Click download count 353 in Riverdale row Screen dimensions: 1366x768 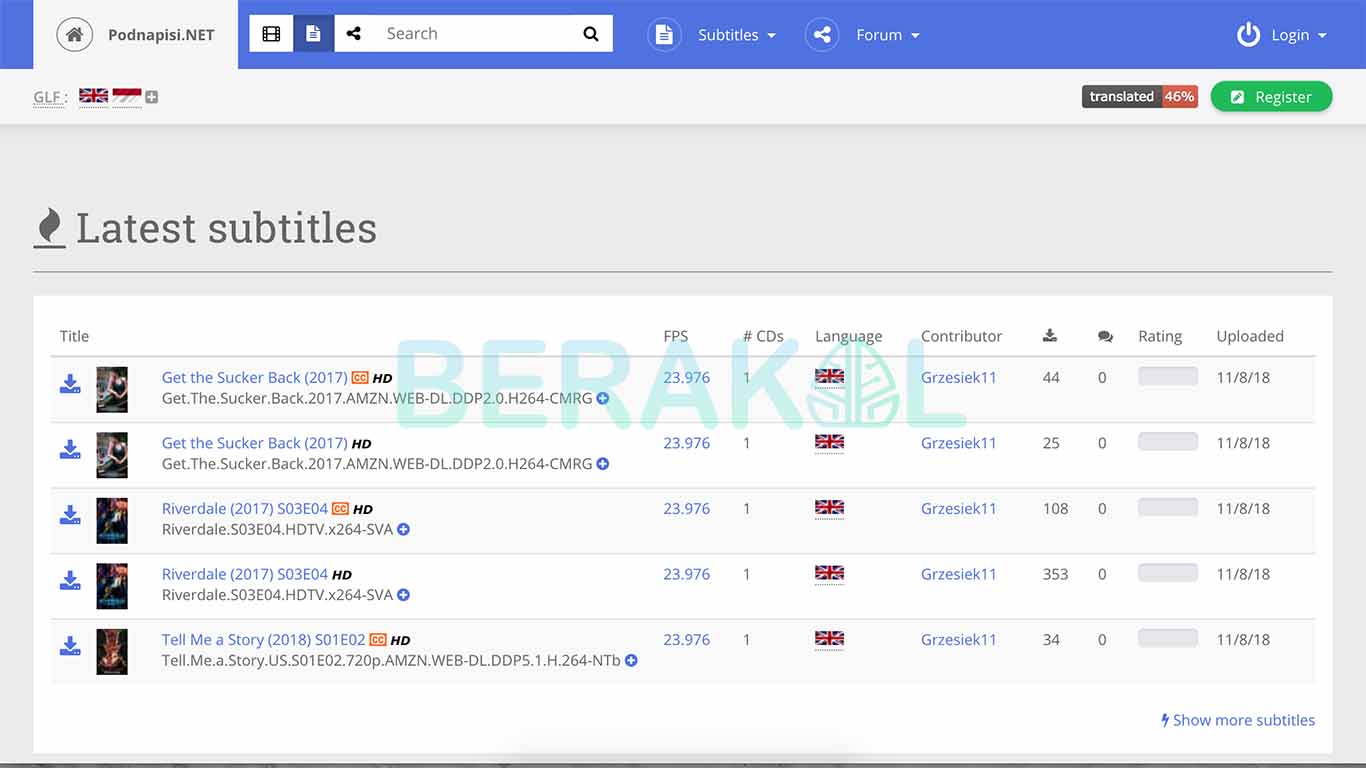(1056, 574)
